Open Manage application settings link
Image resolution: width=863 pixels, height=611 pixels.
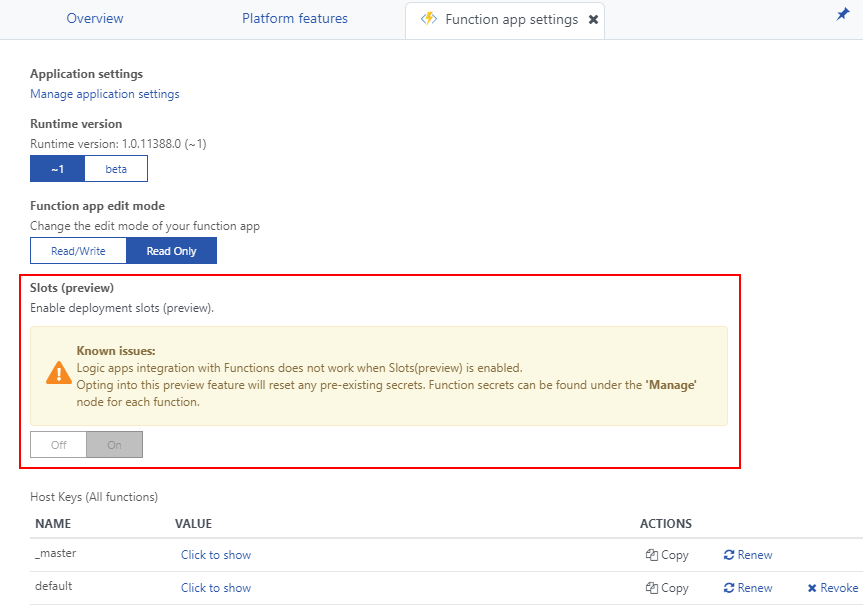105,94
